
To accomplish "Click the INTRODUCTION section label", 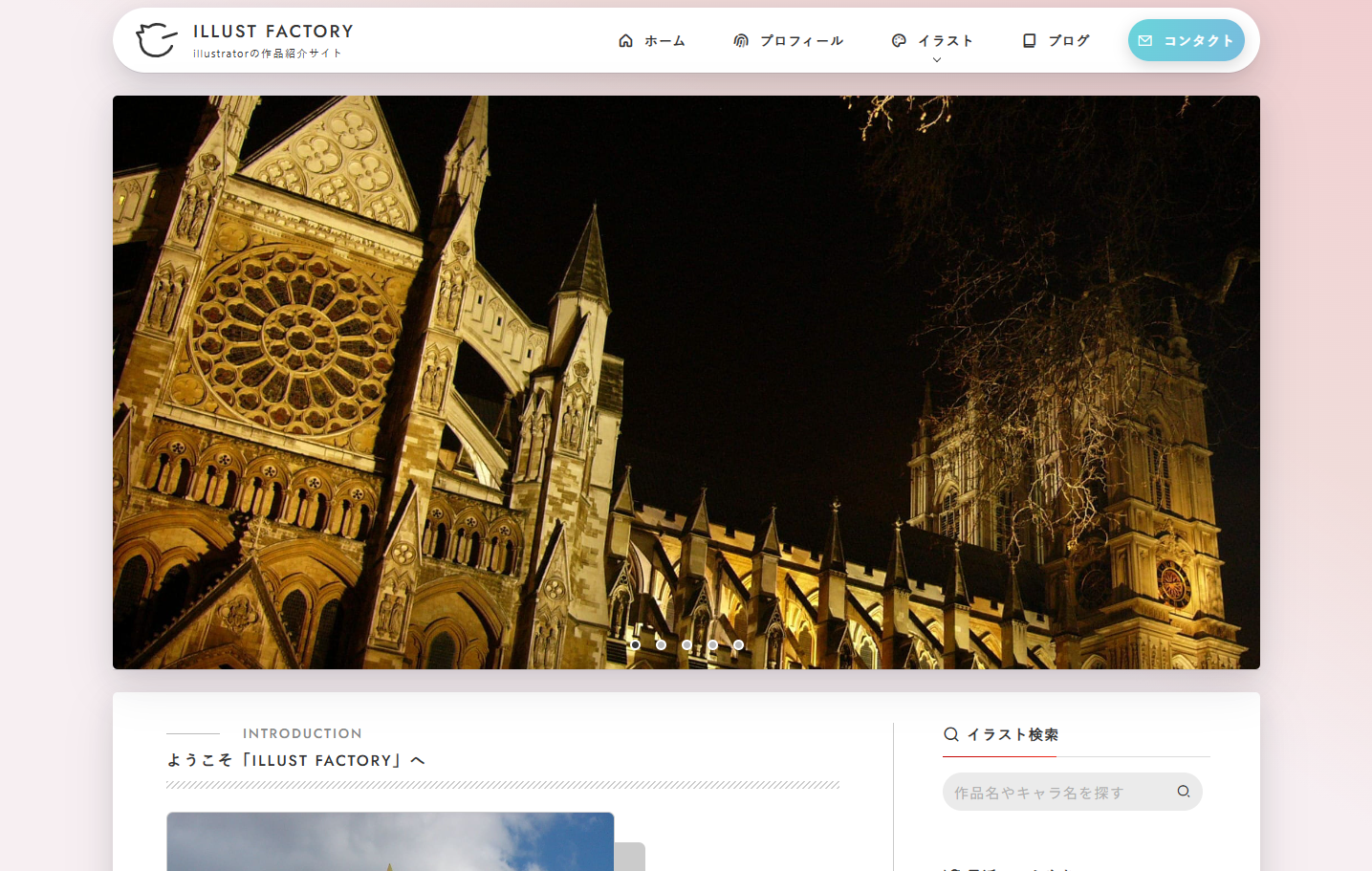I will point(302,733).
